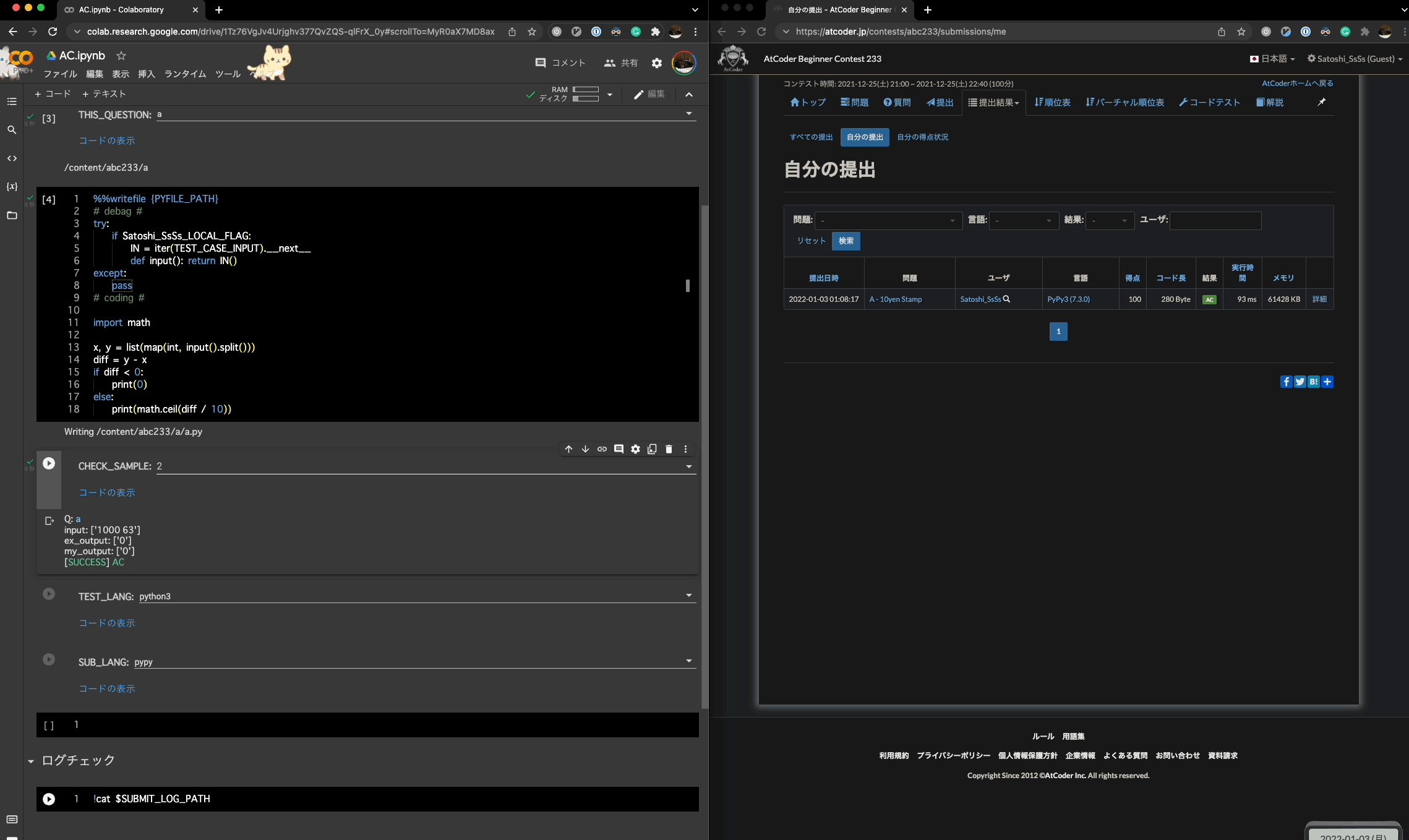Run the SUB_LANG cell
This screenshot has width=1409, height=840.
point(49,659)
